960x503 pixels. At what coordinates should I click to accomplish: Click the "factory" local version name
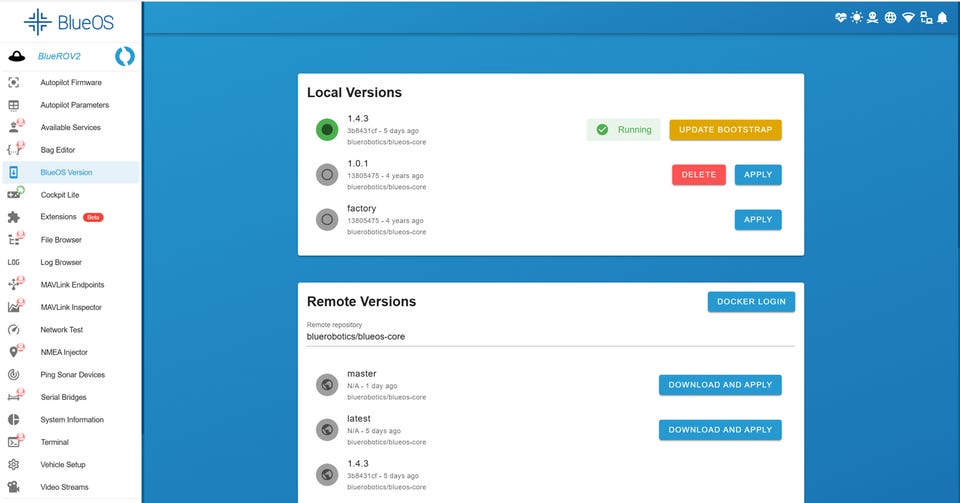pos(361,208)
